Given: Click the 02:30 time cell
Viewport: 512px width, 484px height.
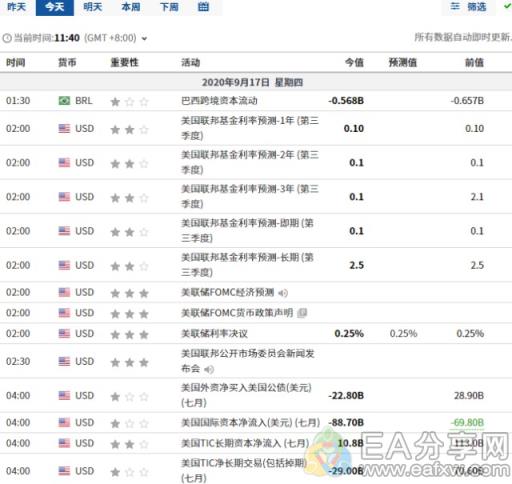Looking at the screenshot, I should pos(18,361).
